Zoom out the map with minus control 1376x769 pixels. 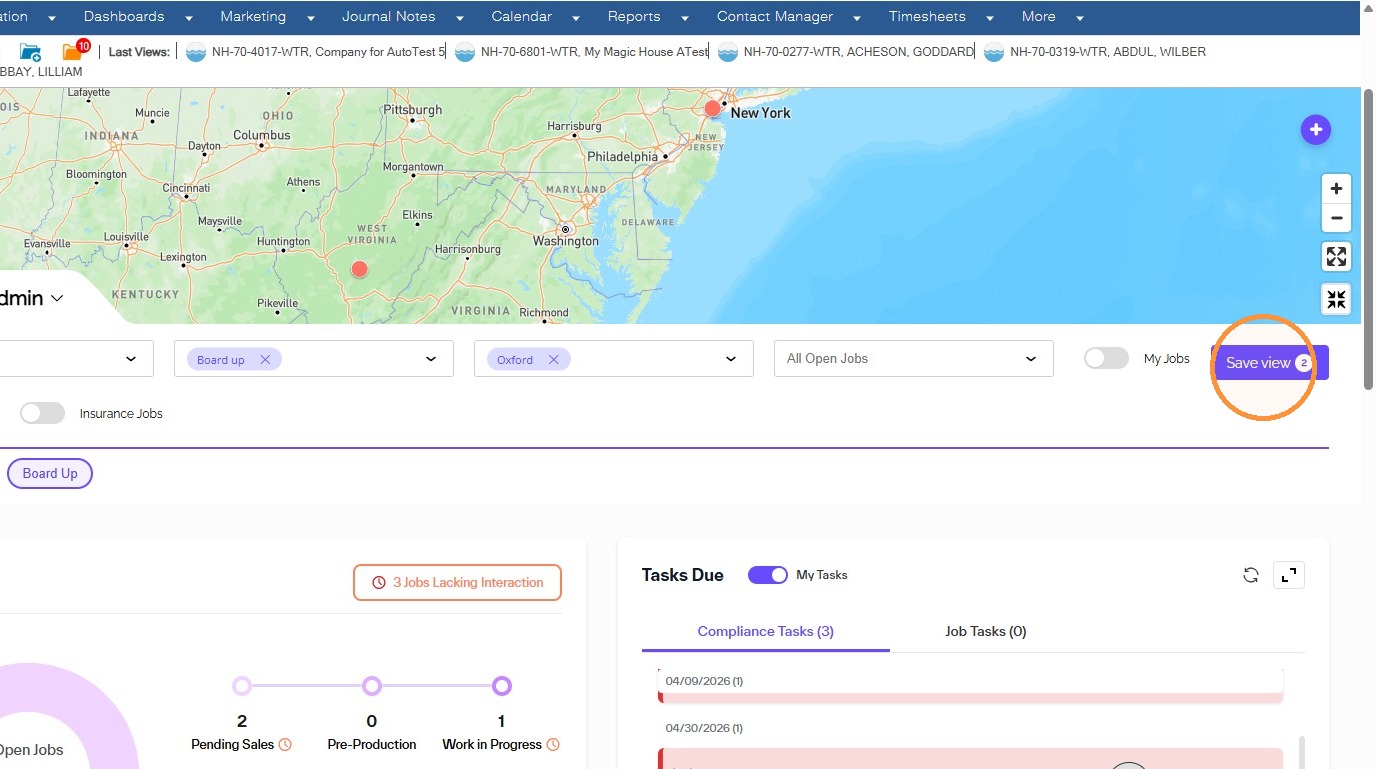[x=1336, y=218]
